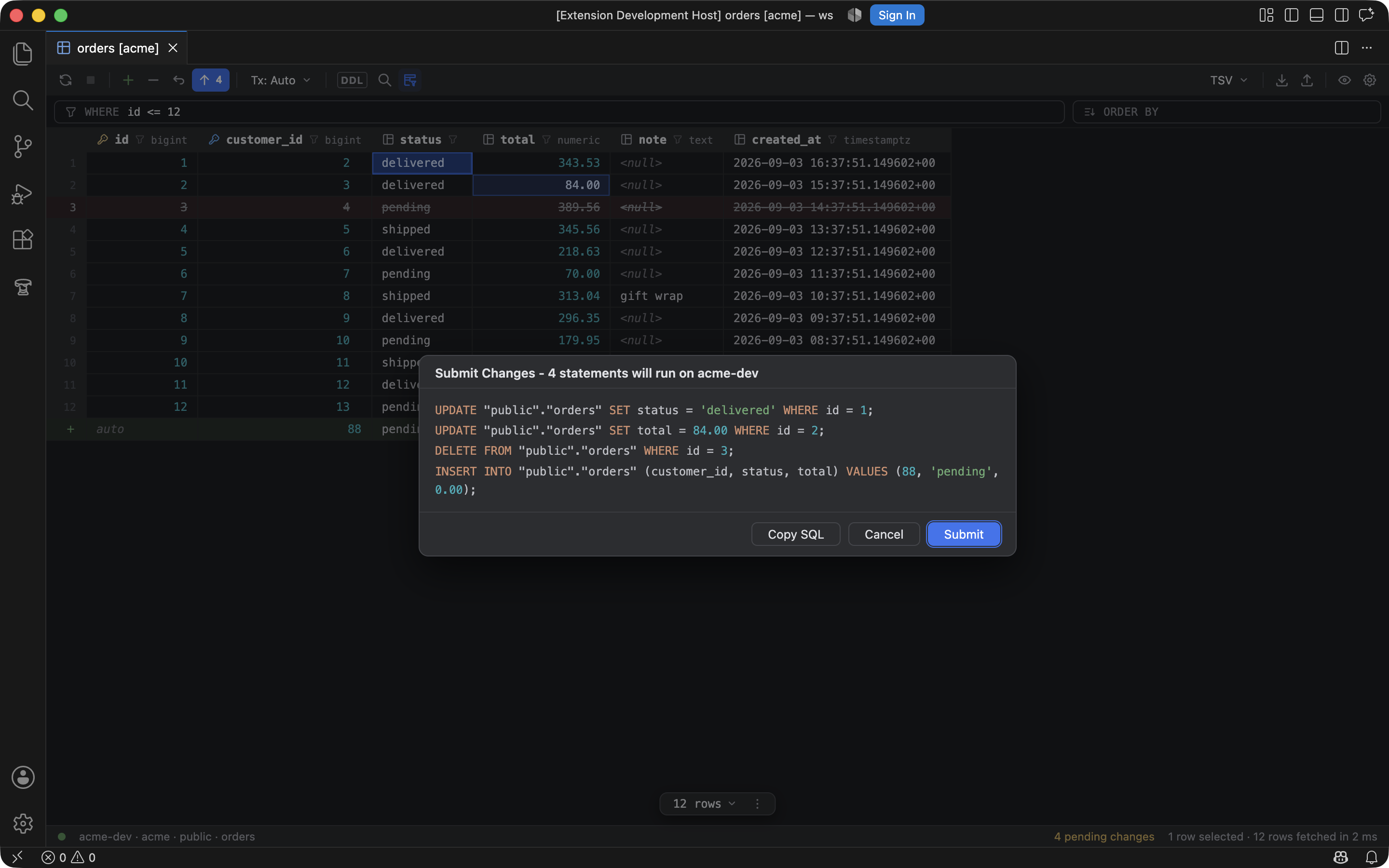Open Source Control view

22,147
